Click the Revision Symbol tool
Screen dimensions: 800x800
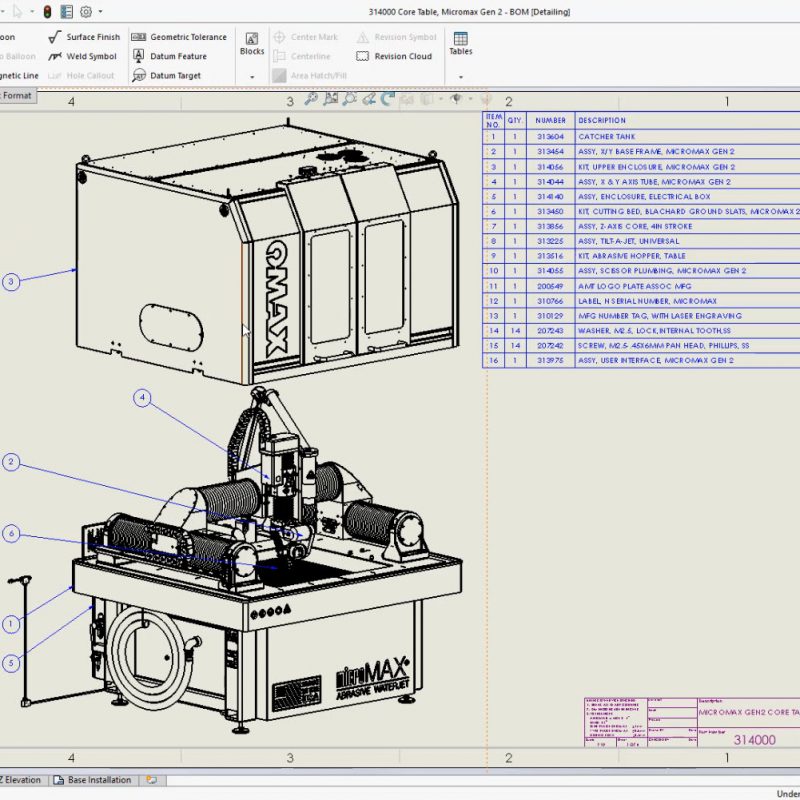click(396, 37)
